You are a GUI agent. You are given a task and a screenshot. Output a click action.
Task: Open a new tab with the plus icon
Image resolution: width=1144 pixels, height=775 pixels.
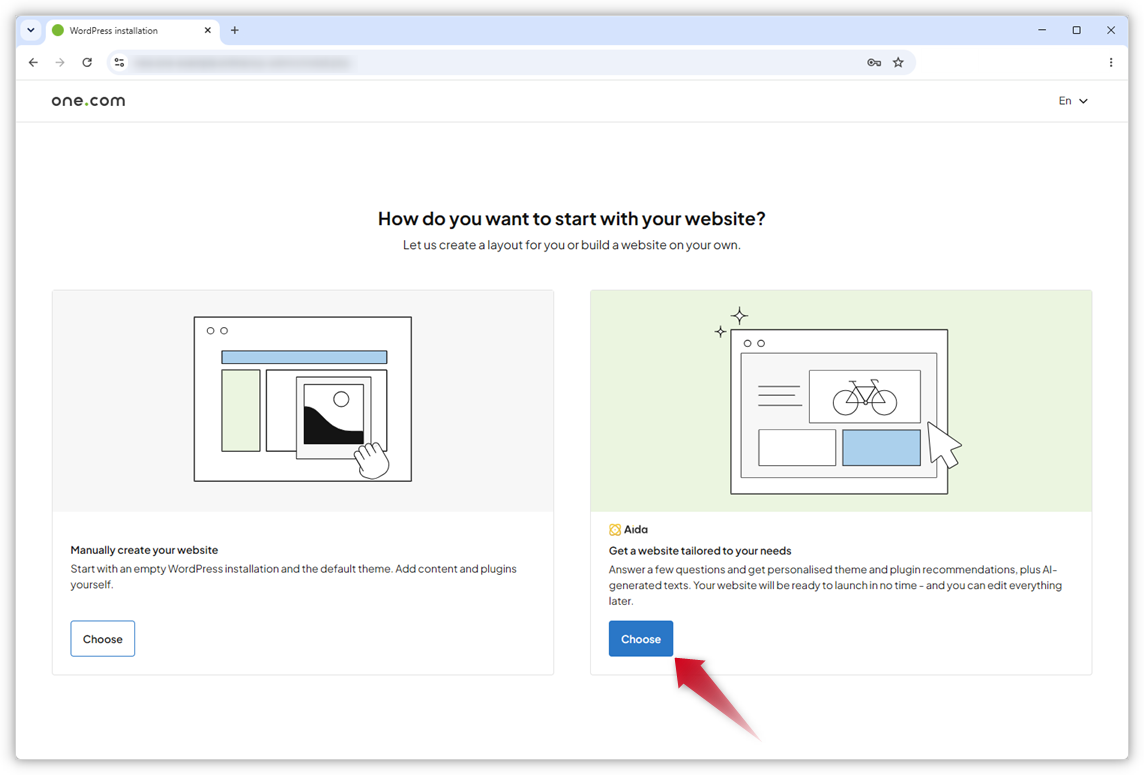[x=235, y=31]
